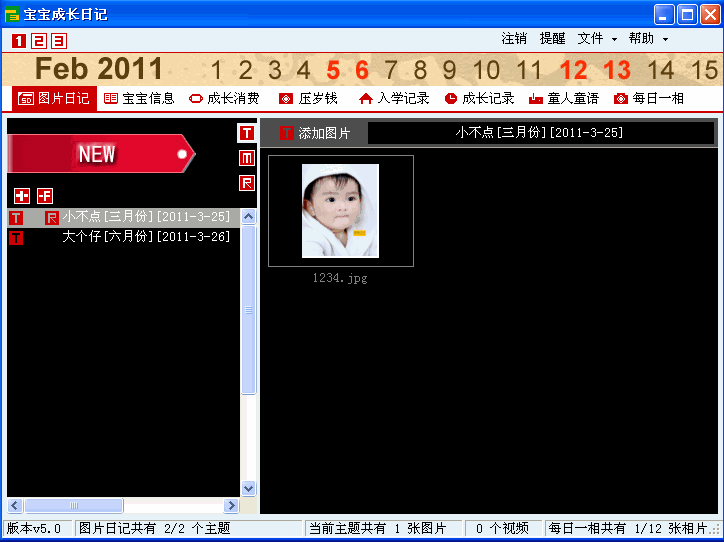Click the T icon beside NEW banner
Viewport: 724px width, 542px height.
click(247, 133)
